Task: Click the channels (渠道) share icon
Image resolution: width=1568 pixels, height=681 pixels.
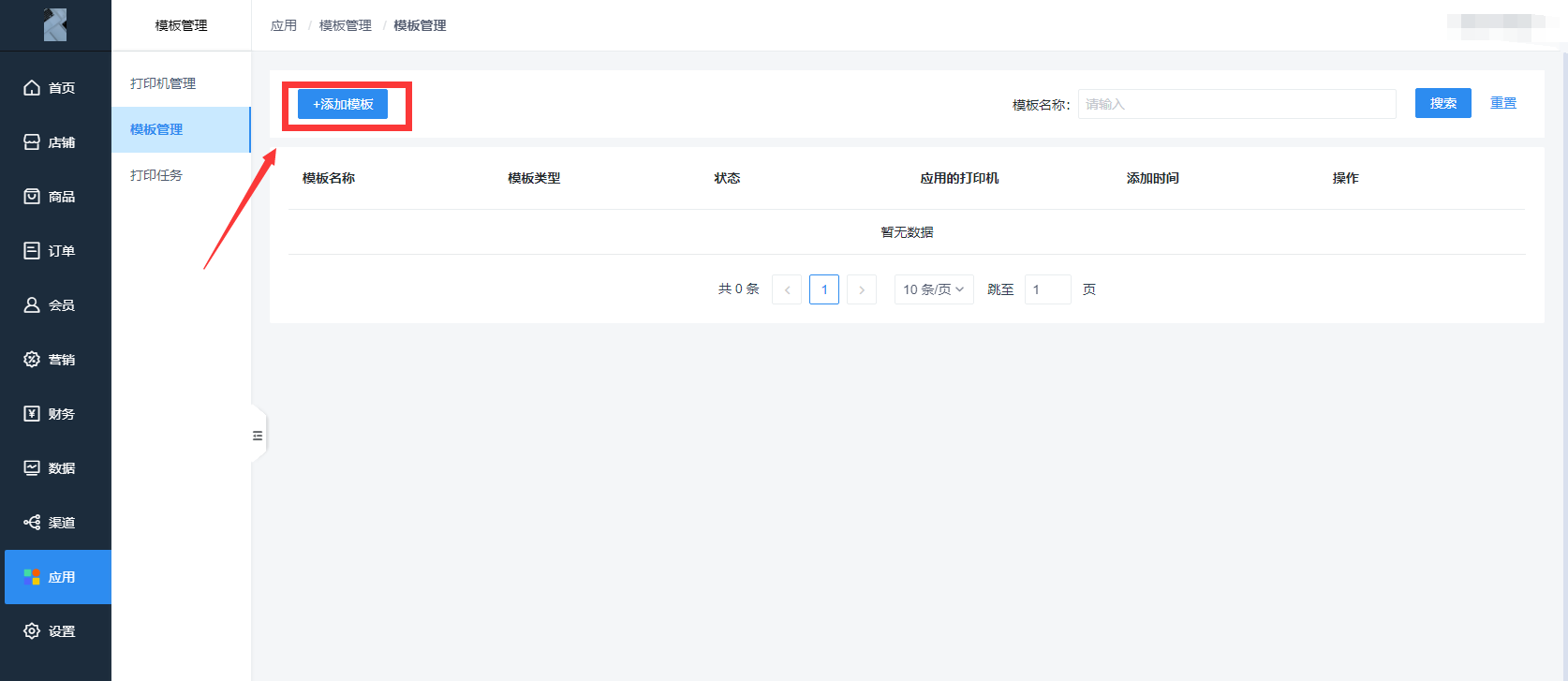Action: pyautogui.click(x=32, y=523)
